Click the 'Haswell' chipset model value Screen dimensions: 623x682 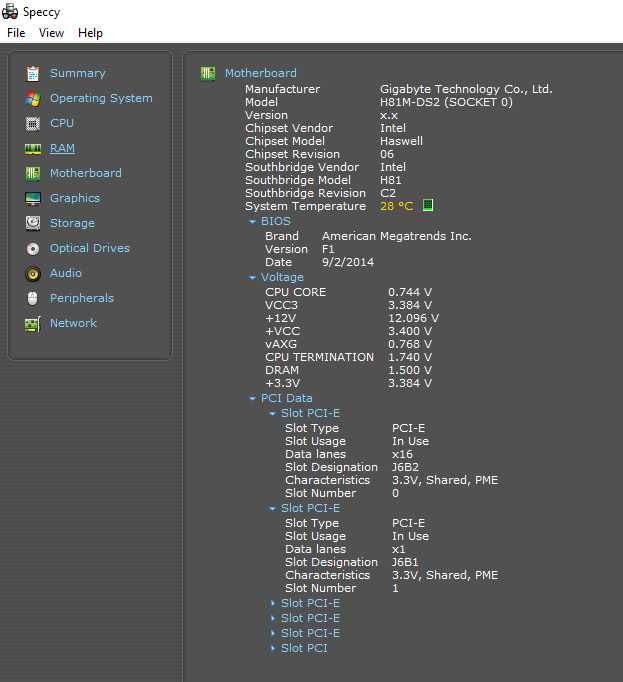point(401,141)
